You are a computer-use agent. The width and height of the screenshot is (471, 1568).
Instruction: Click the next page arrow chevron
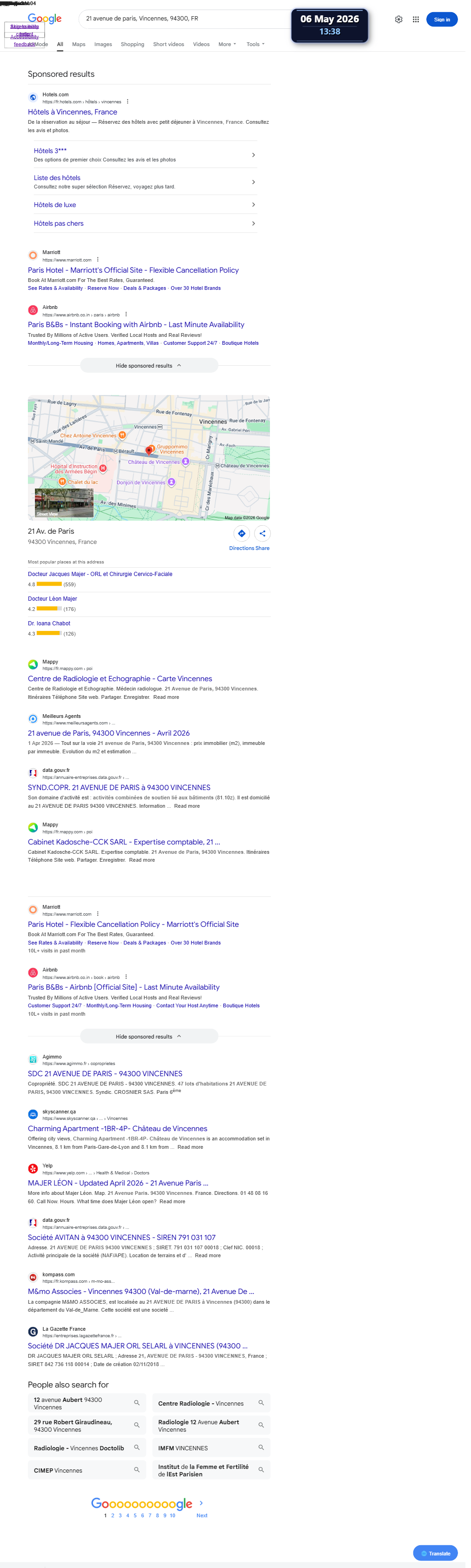tap(202, 1503)
